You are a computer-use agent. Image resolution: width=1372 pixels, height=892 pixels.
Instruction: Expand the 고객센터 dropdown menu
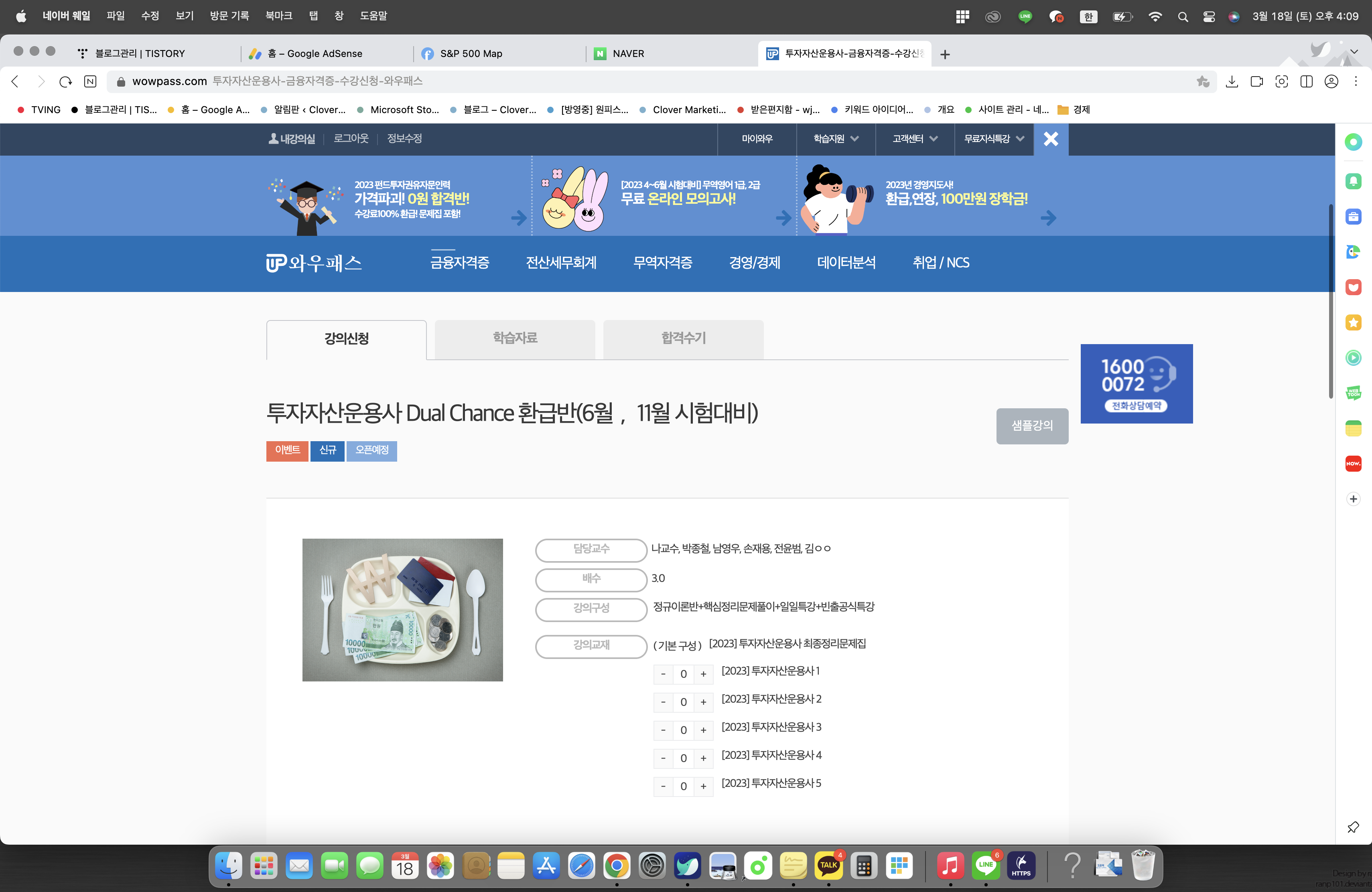(914, 139)
